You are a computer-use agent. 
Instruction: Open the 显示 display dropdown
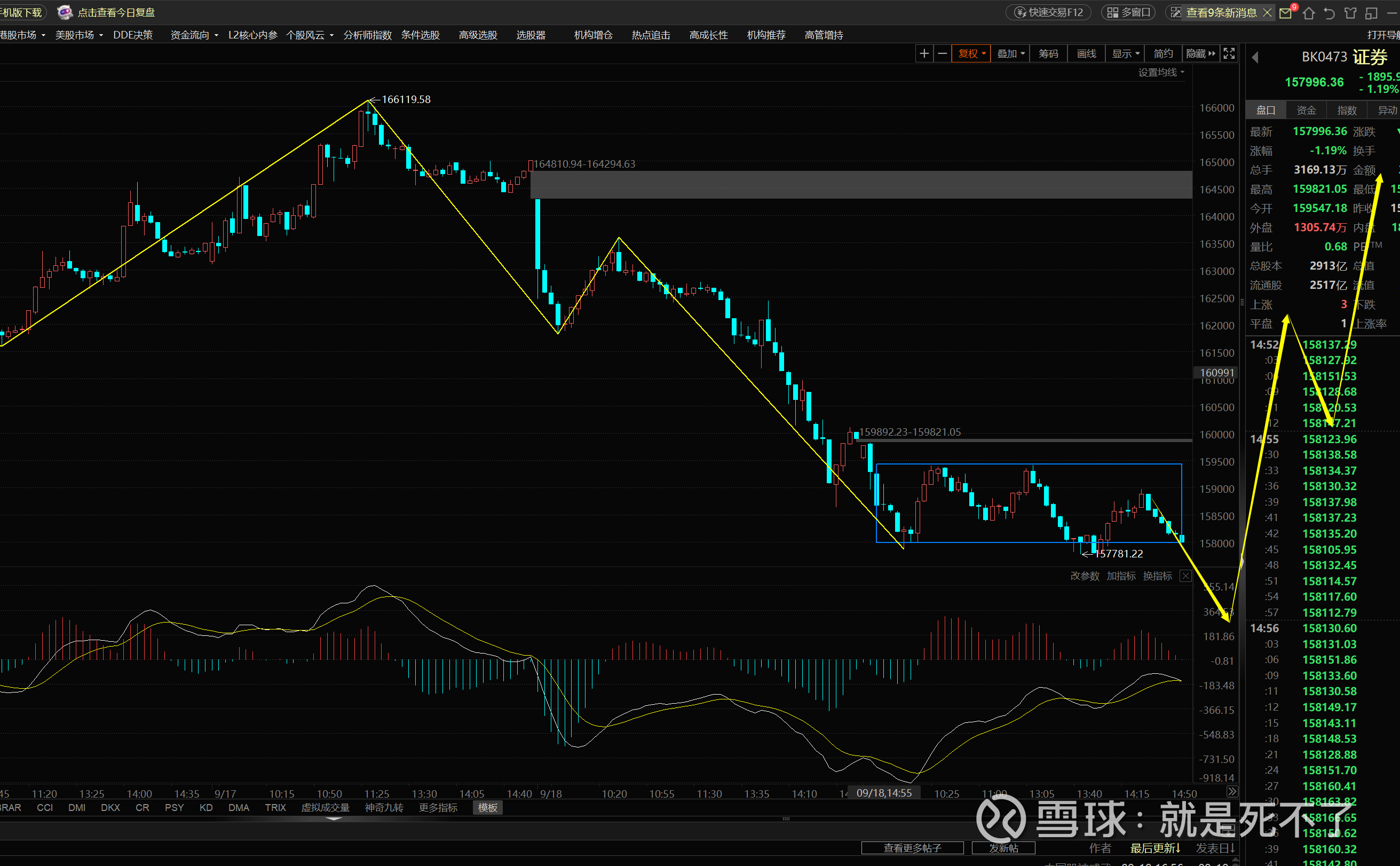click(1125, 54)
